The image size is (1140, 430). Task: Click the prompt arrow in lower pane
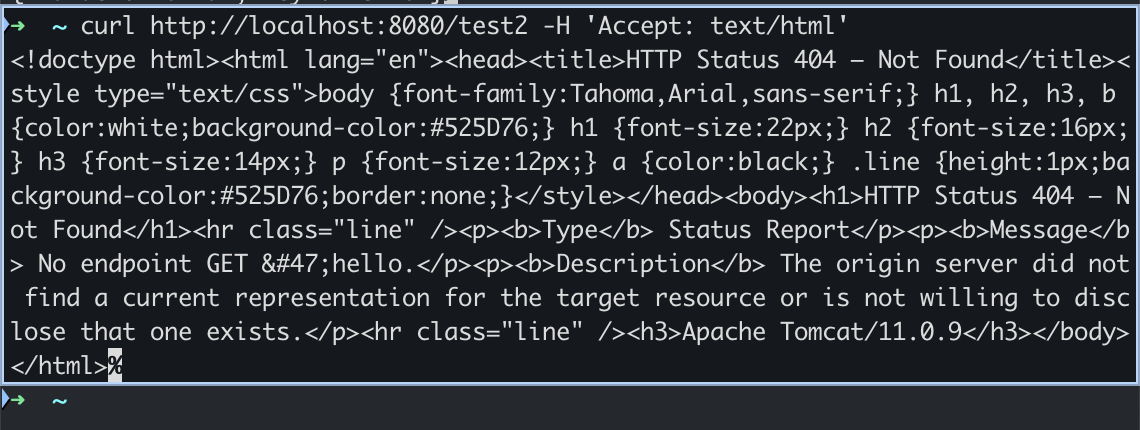pos(16,401)
